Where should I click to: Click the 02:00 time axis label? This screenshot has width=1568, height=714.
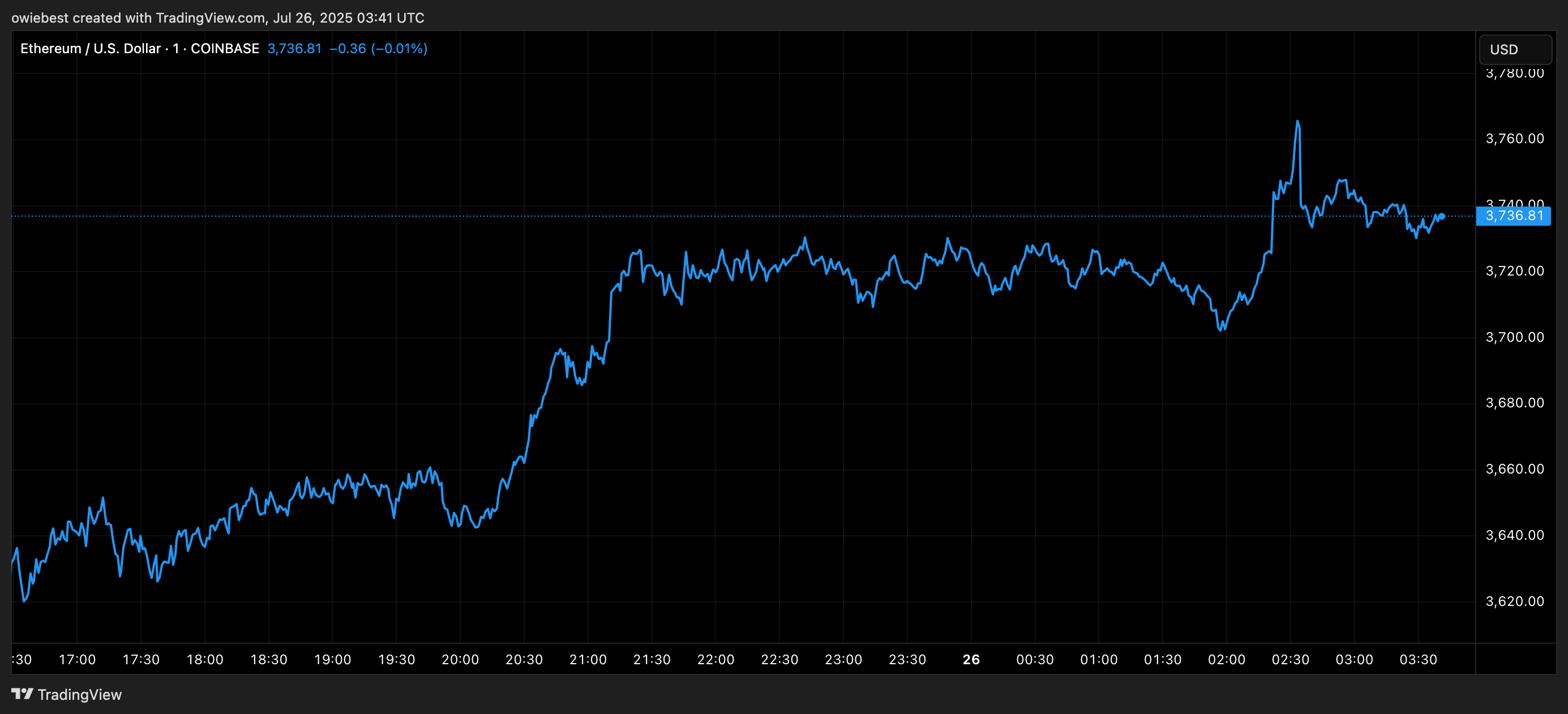(x=1227, y=659)
